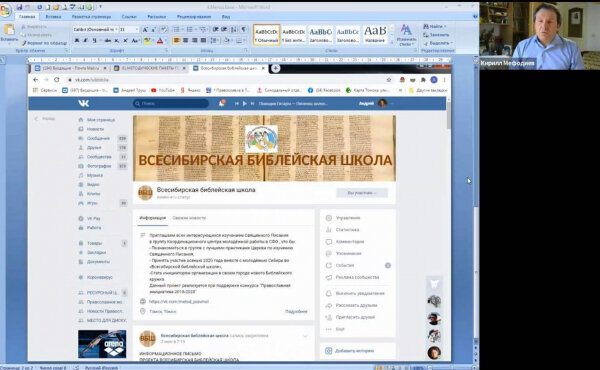Toggle align left paragraph button

coord(176,40)
